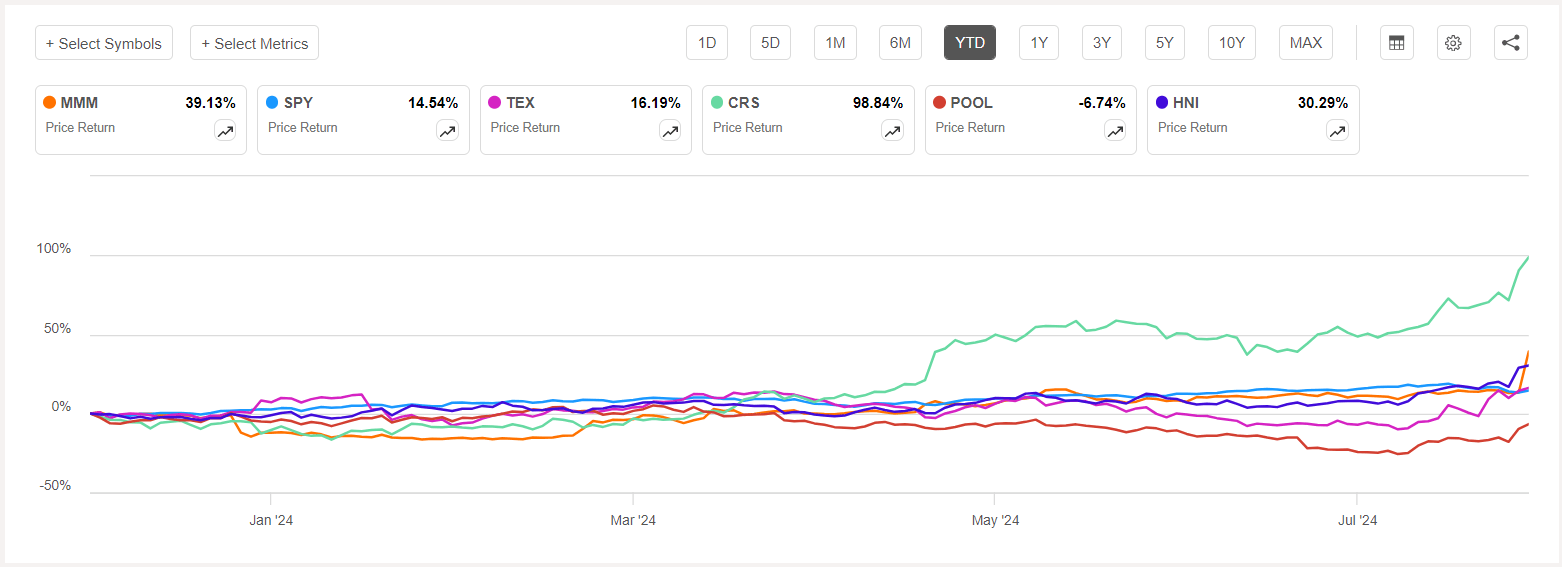Image resolution: width=1562 pixels, height=567 pixels.
Task: Switch chart range to 6M
Action: (900, 43)
